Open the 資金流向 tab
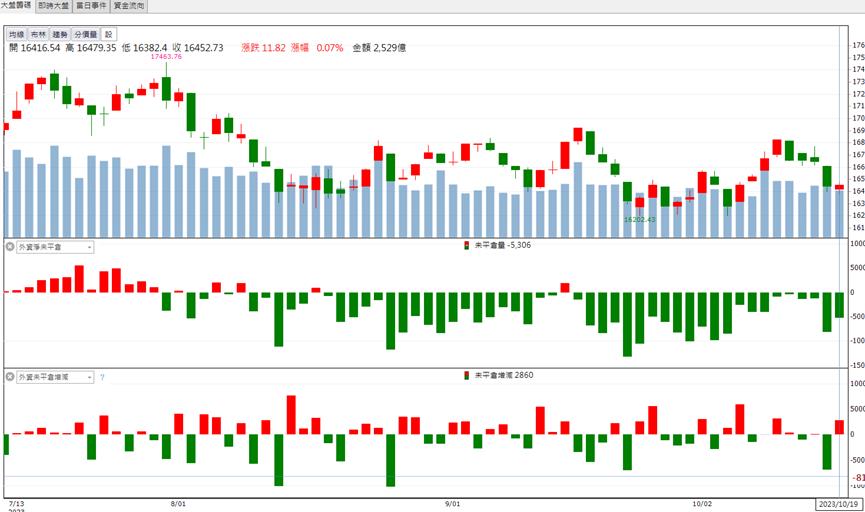Image resolution: width=865 pixels, height=512 pixels. (x=129, y=6)
